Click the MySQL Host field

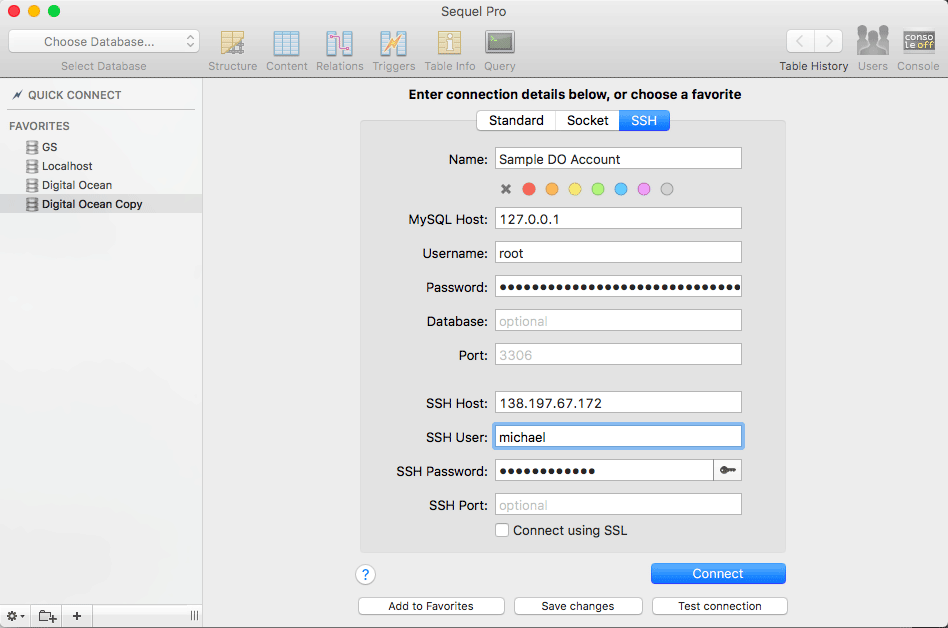618,219
